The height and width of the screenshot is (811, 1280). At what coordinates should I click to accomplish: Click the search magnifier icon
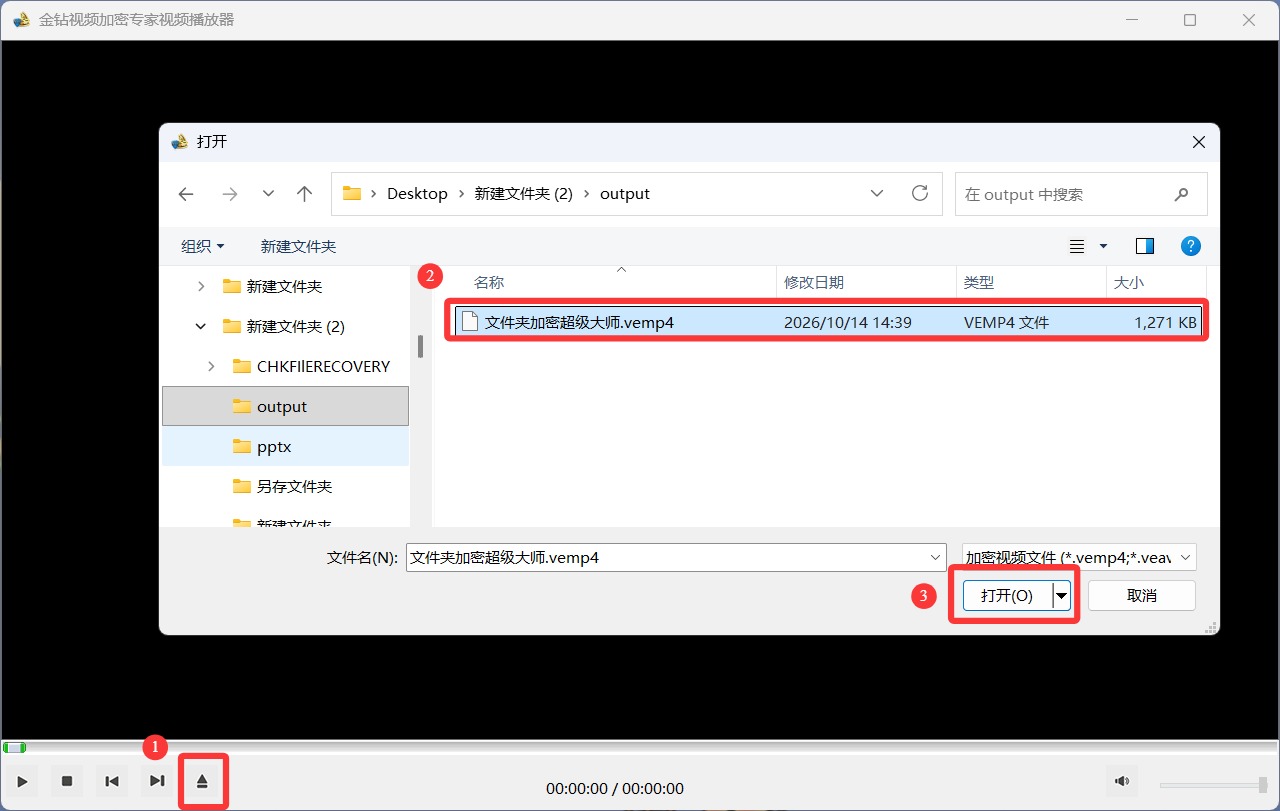(1181, 195)
